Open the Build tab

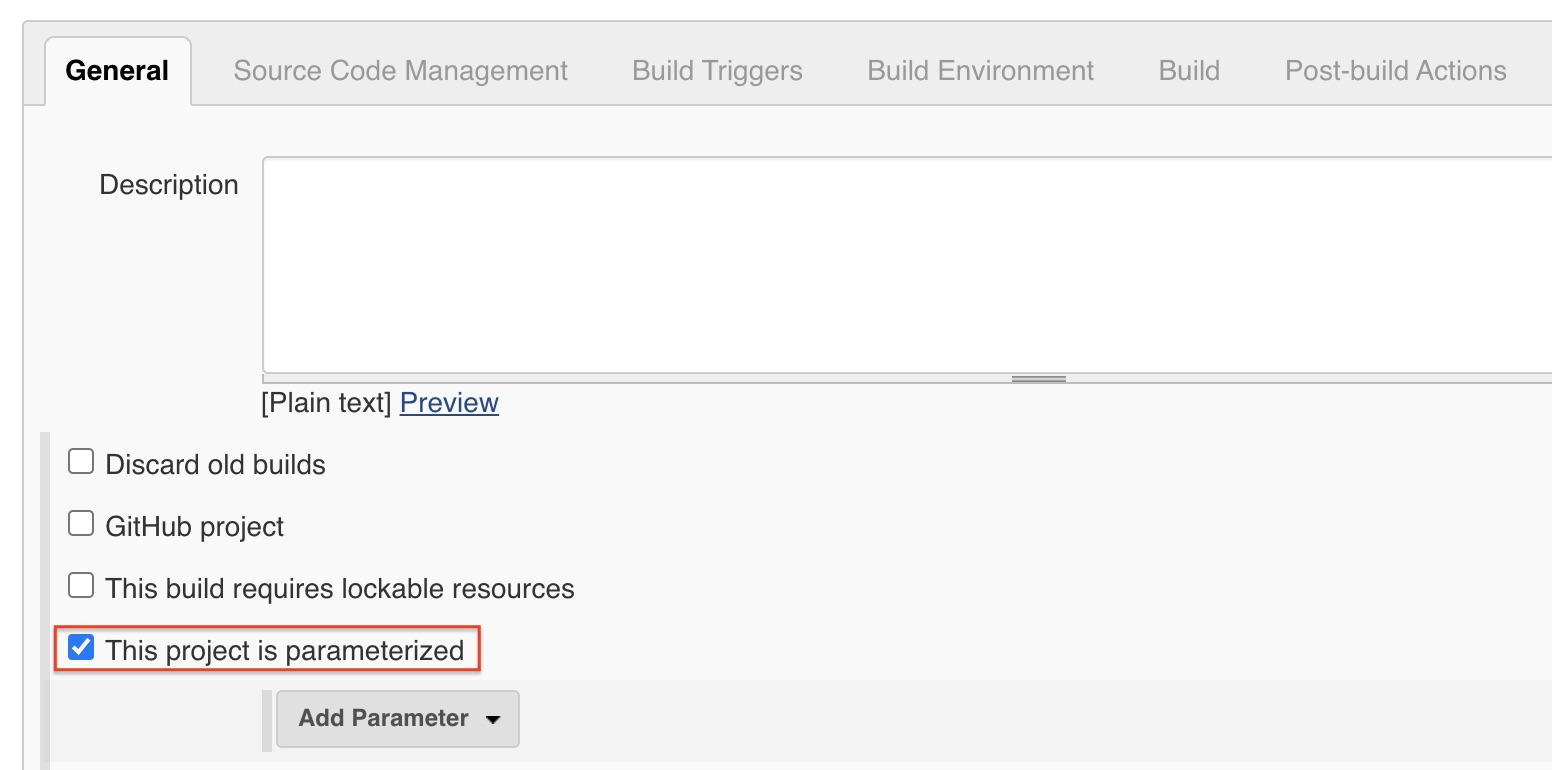tap(1188, 70)
